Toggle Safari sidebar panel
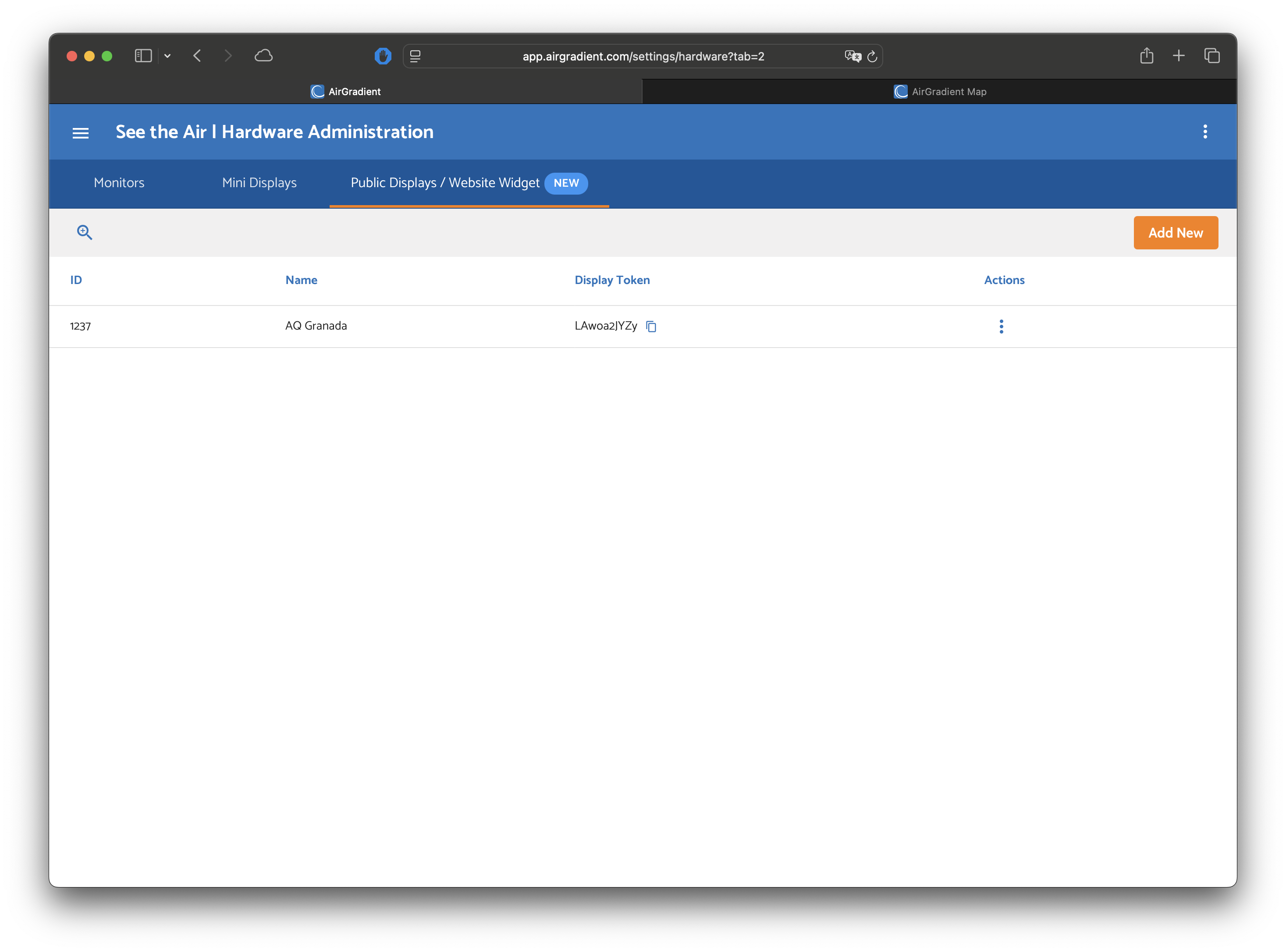Screen dimensions: 1286x952 pos(143,56)
